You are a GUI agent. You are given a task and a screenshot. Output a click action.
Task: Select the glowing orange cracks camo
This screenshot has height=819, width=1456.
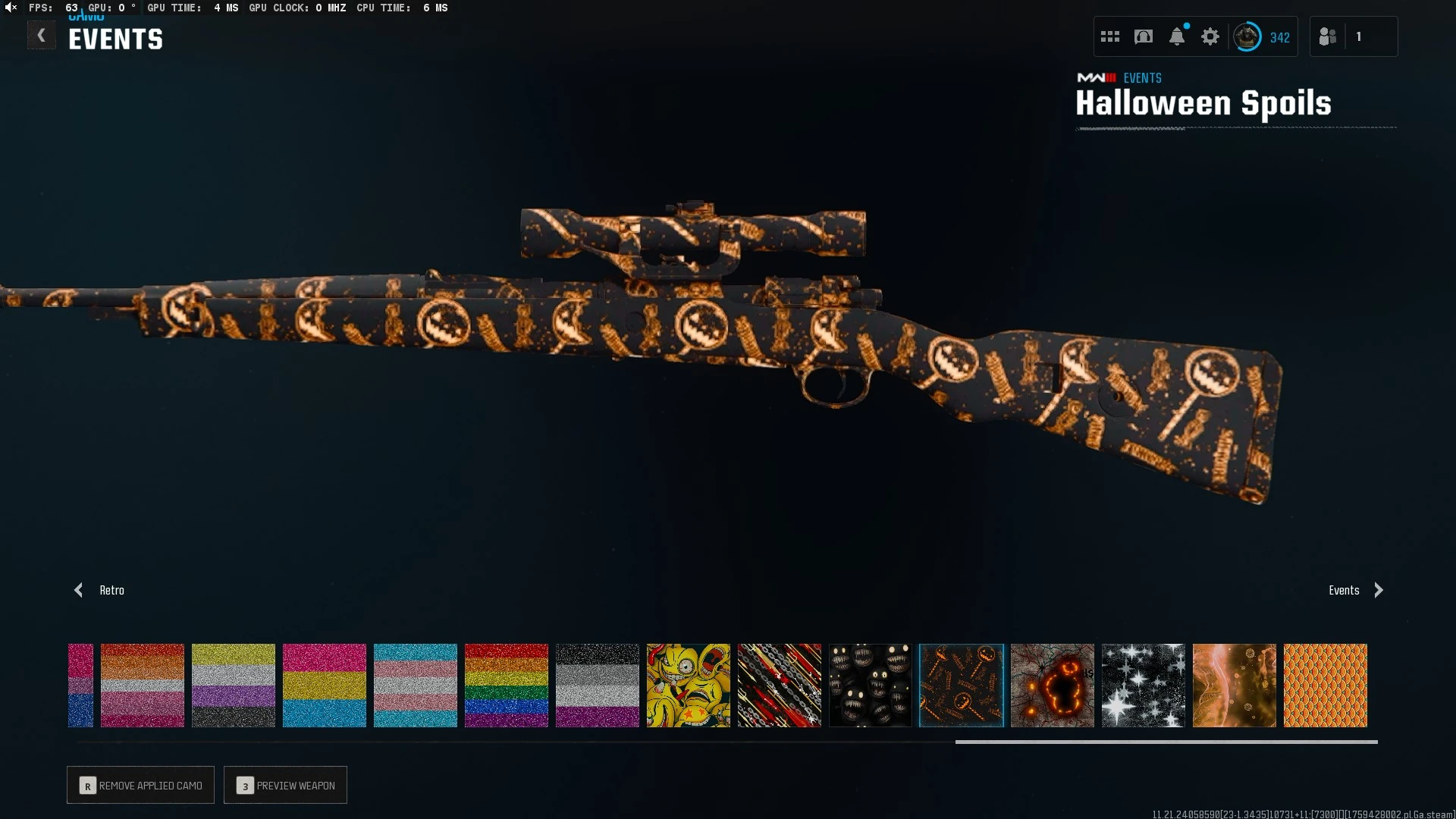click(1053, 686)
